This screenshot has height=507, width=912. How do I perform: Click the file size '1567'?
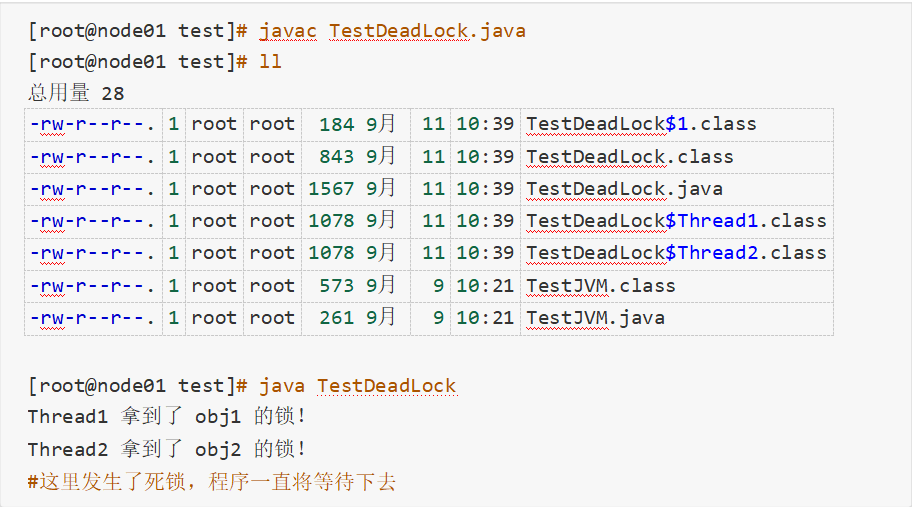tap(331, 189)
